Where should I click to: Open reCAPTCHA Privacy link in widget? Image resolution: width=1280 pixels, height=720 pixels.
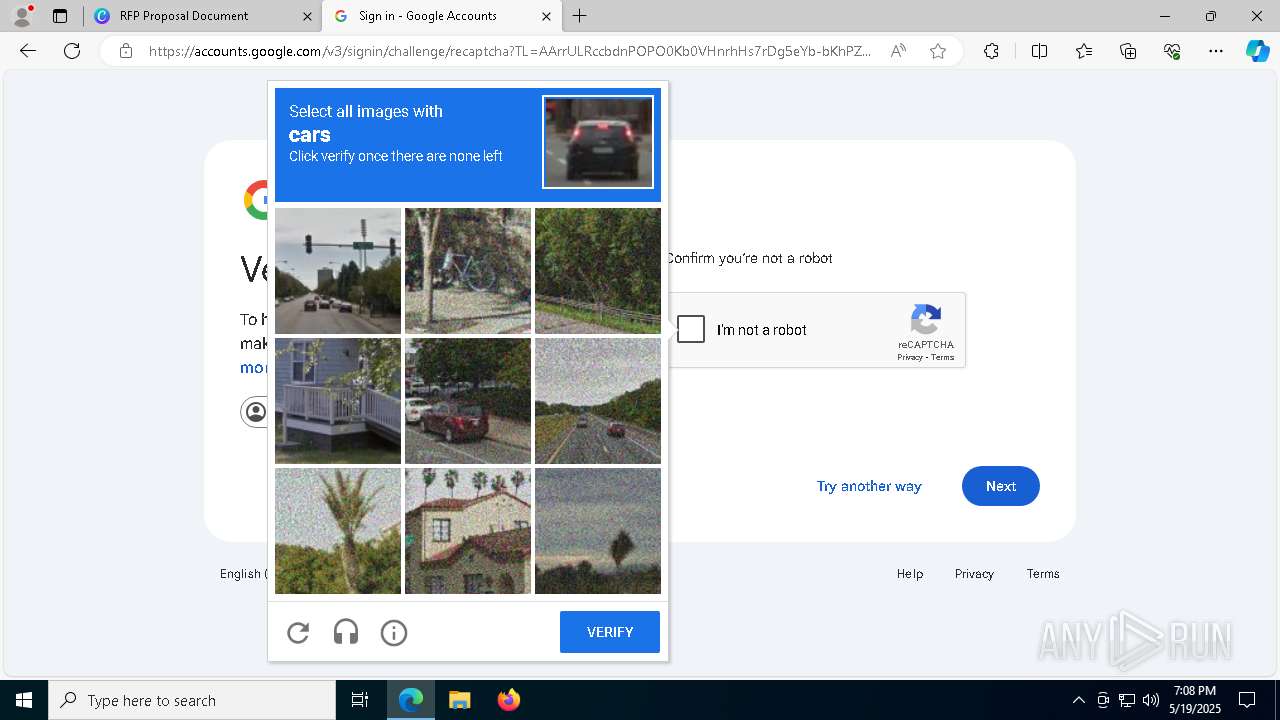[x=910, y=357]
